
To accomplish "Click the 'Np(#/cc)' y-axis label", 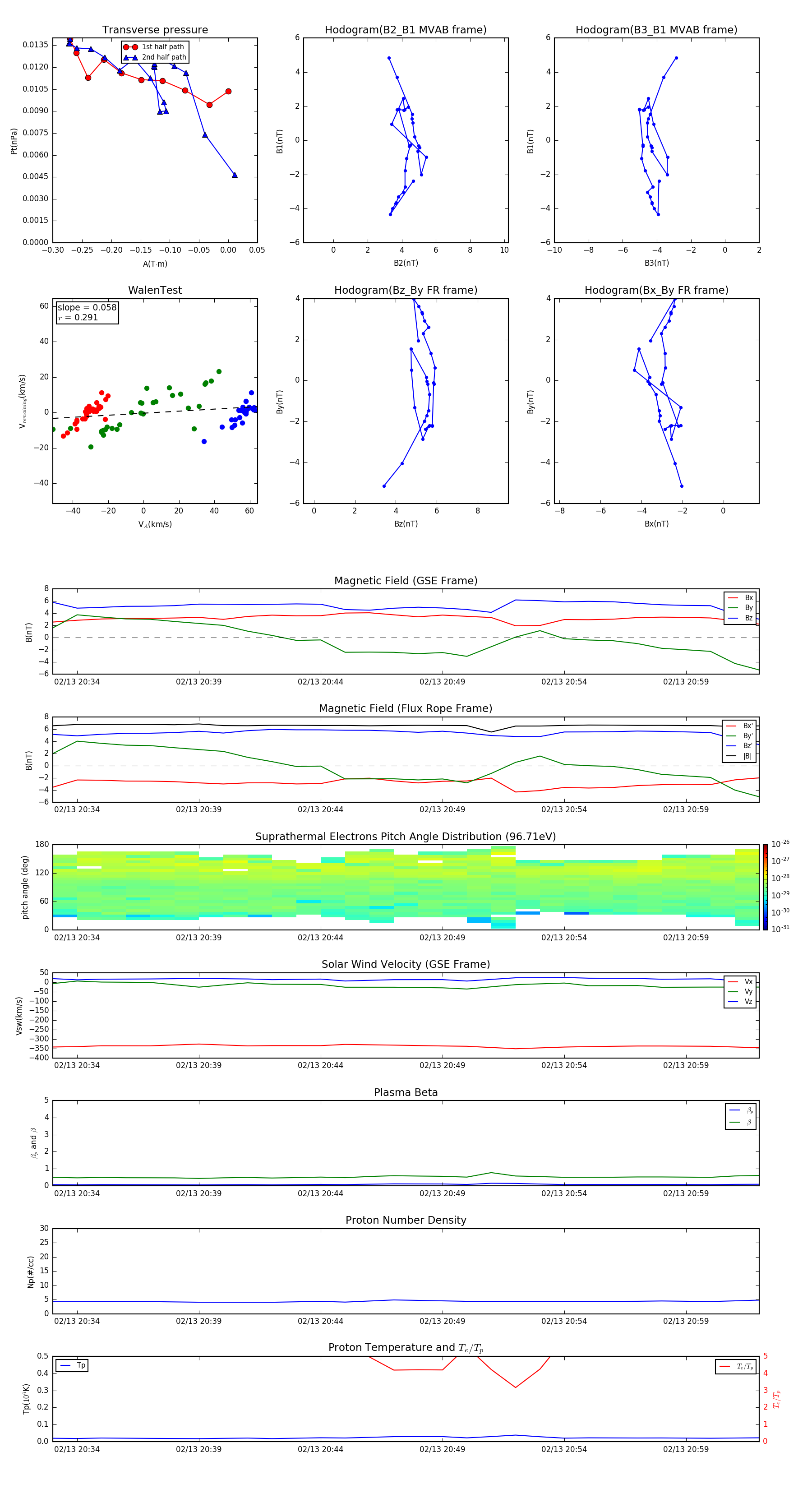I will coord(31,1272).
